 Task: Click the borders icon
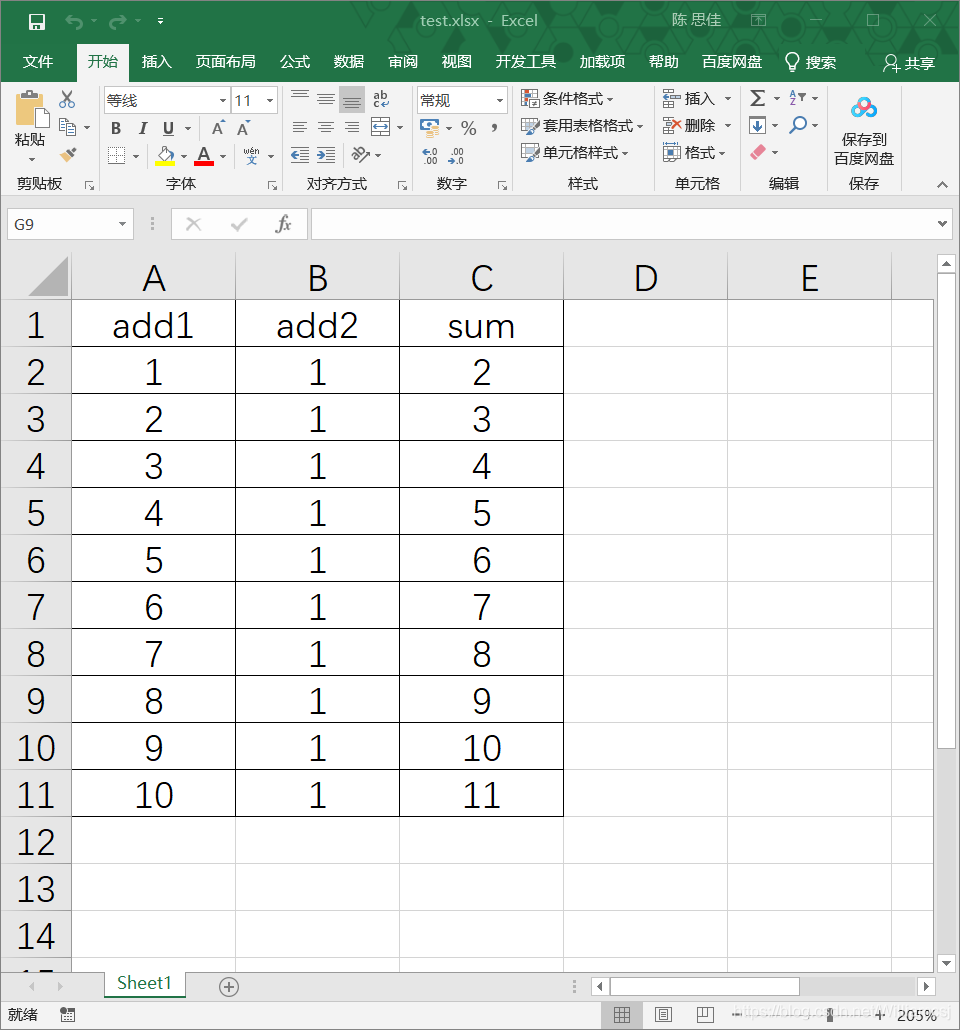pyautogui.click(x=116, y=156)
